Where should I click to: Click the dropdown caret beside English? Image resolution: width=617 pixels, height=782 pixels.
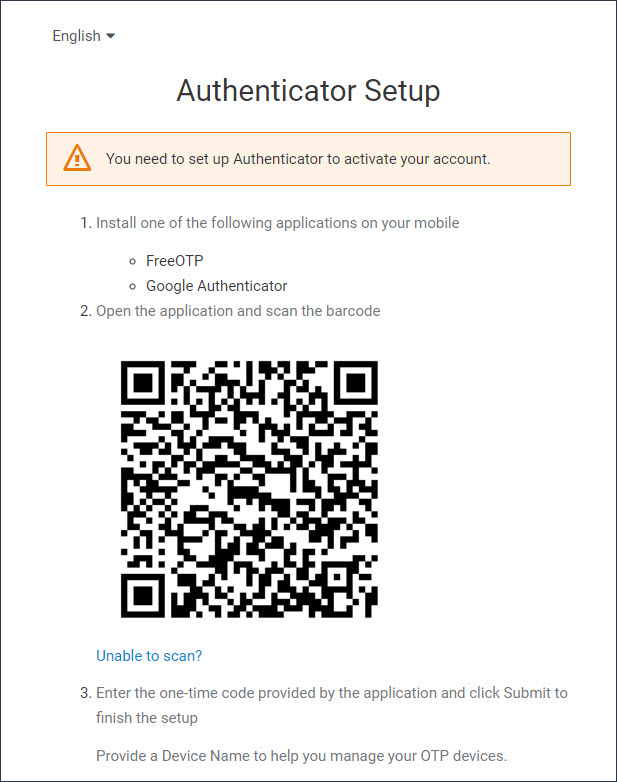click(111, 36)
